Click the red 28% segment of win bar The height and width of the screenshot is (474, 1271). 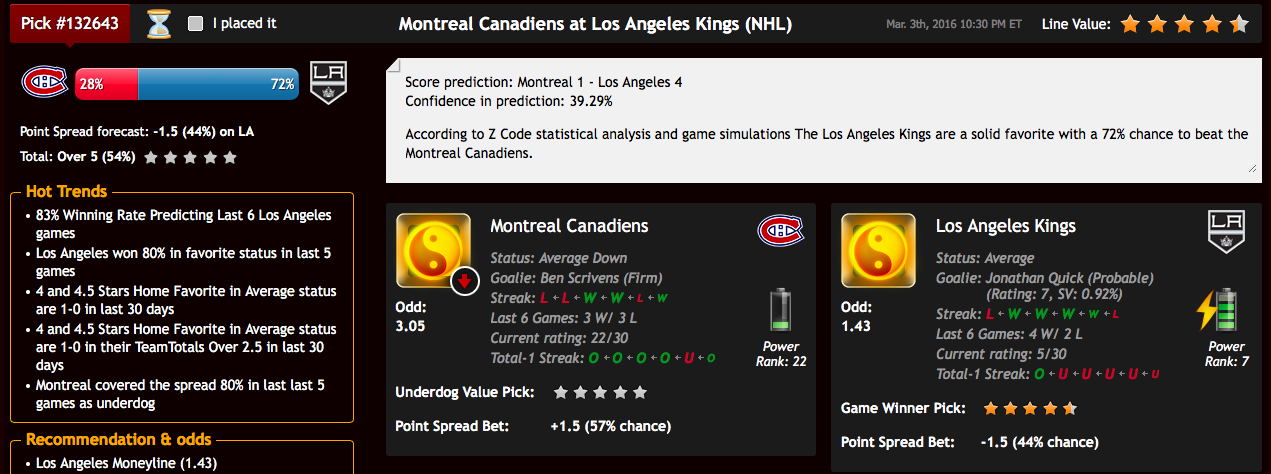tap(107, 84)
